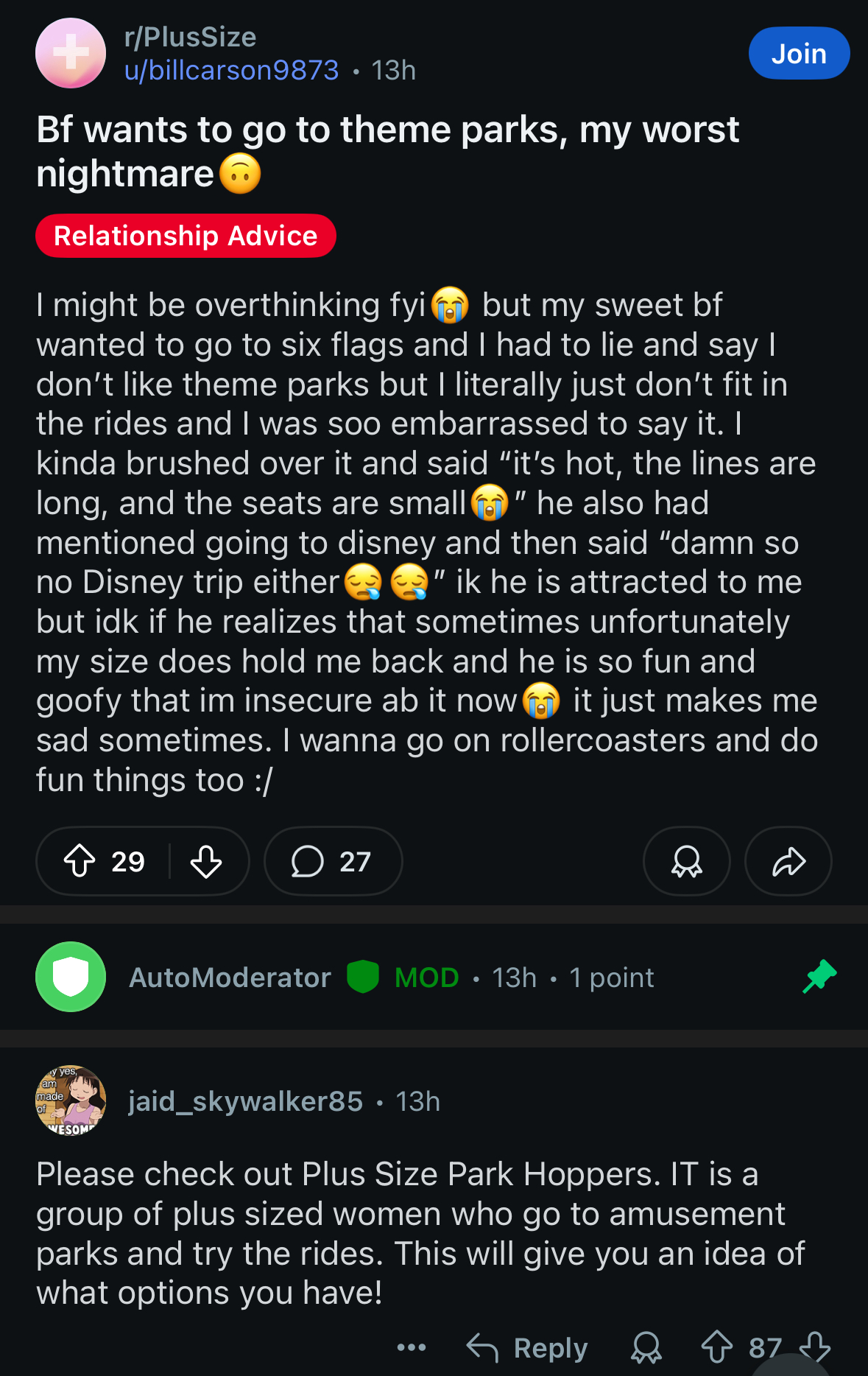
Task: Tap the green pinned comment icon
Action: [x=819, y=977]
